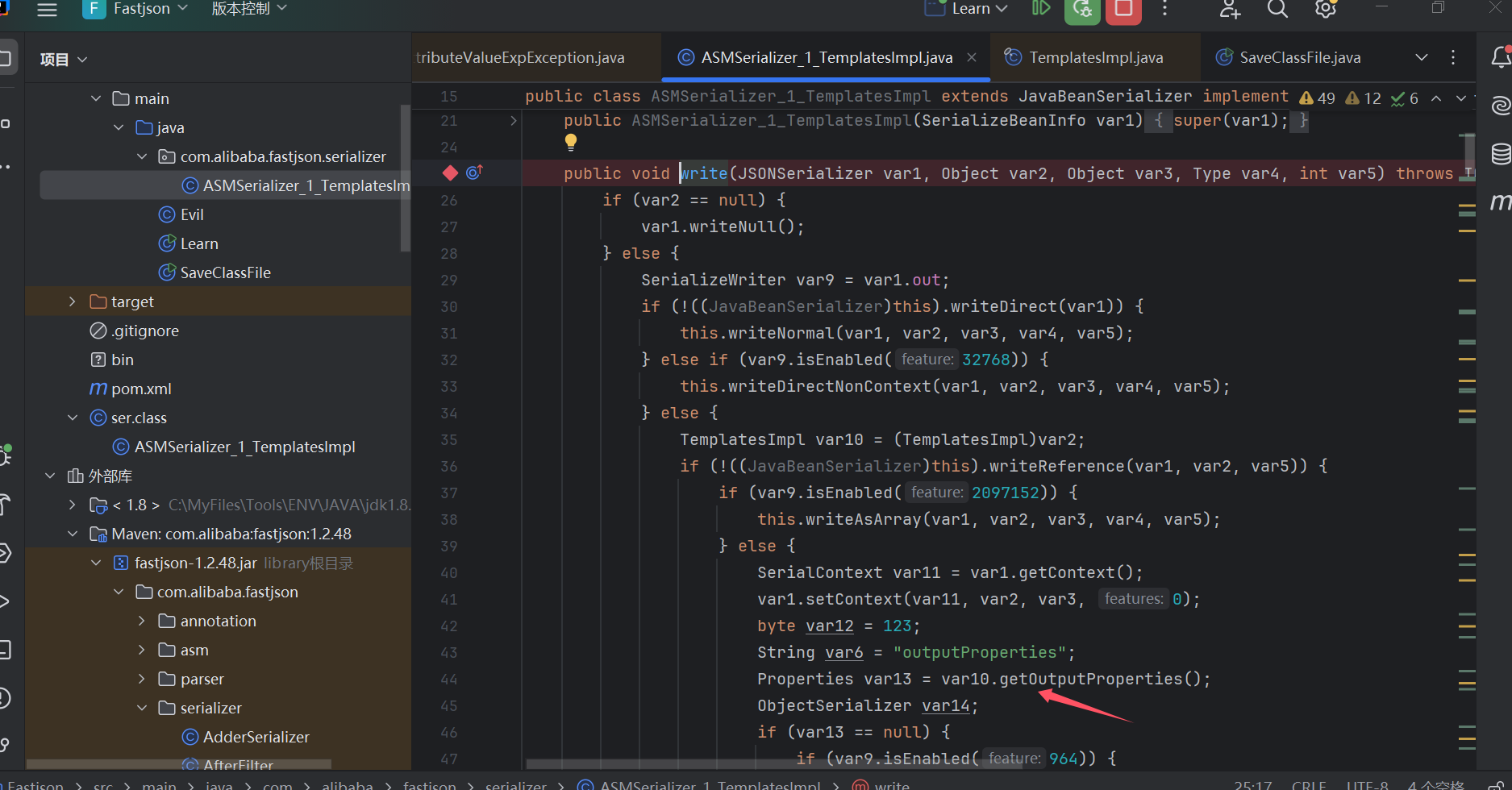The width and height of the screenshot is (1512, 790).
Task: Click the write method name in editor
Action: 704,173
